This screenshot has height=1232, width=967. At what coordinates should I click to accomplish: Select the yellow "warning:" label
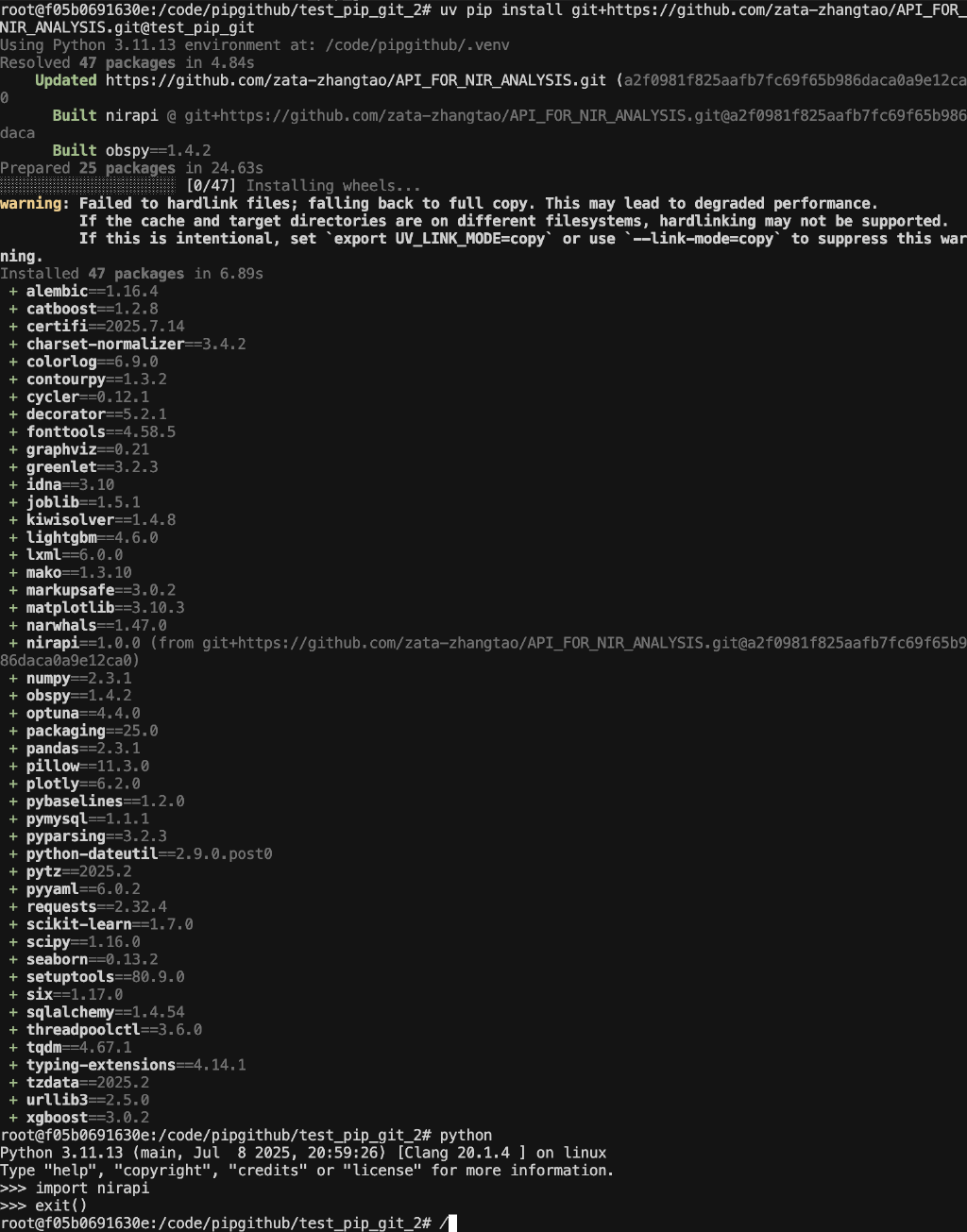[35, 203]
